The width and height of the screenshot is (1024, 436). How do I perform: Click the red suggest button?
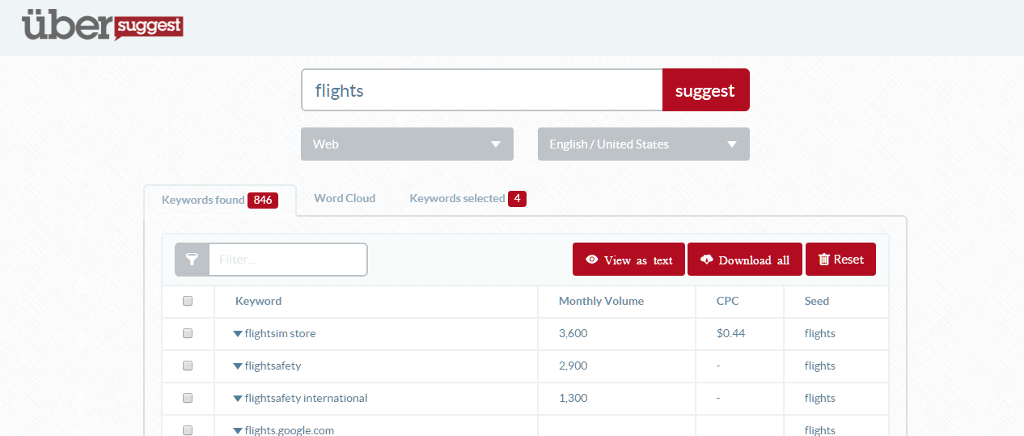[x=706, y=90]
